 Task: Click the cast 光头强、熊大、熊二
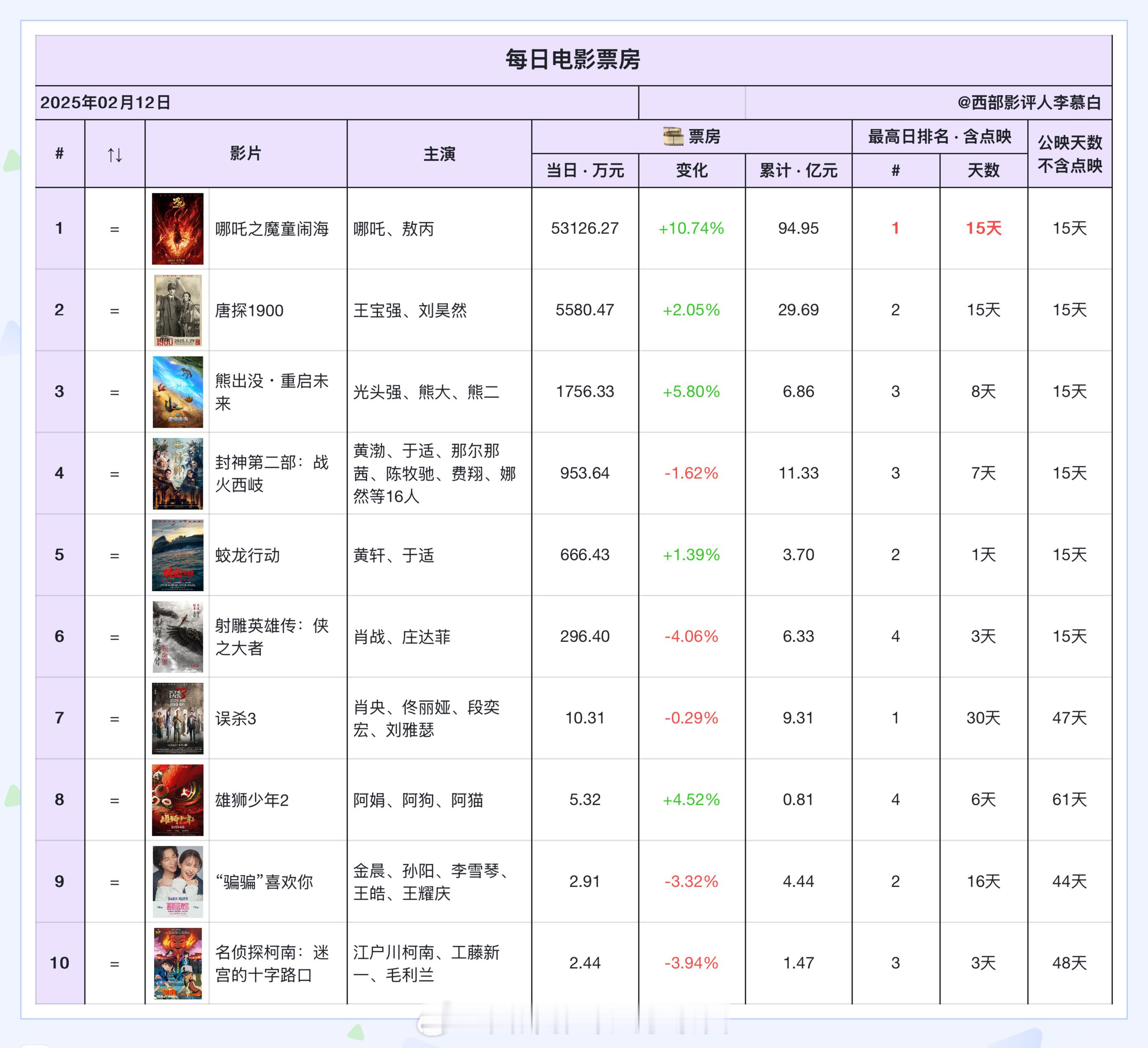[x=427, y=392]
